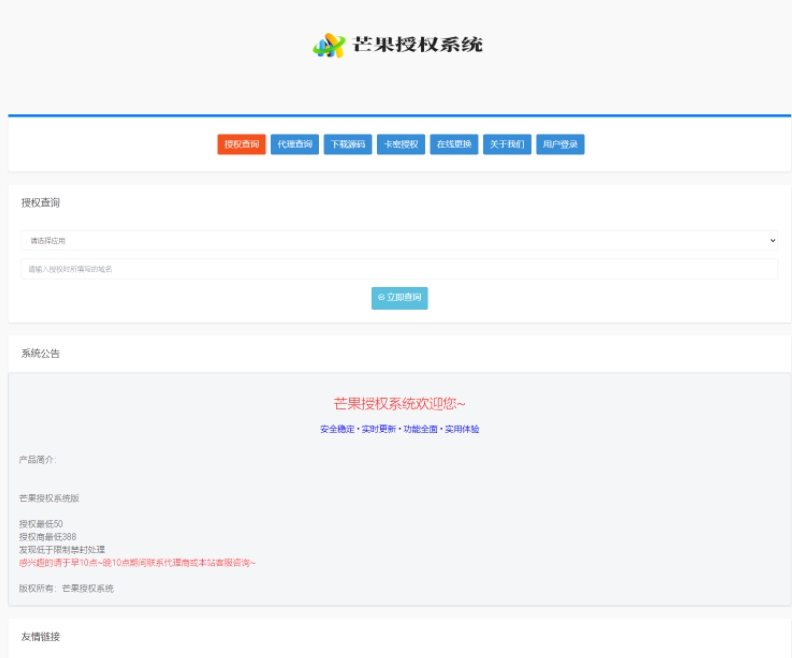Click the 授权查询 section heading
The height and width of the screenshot is (658, 792).
click(x=40, y=203)
